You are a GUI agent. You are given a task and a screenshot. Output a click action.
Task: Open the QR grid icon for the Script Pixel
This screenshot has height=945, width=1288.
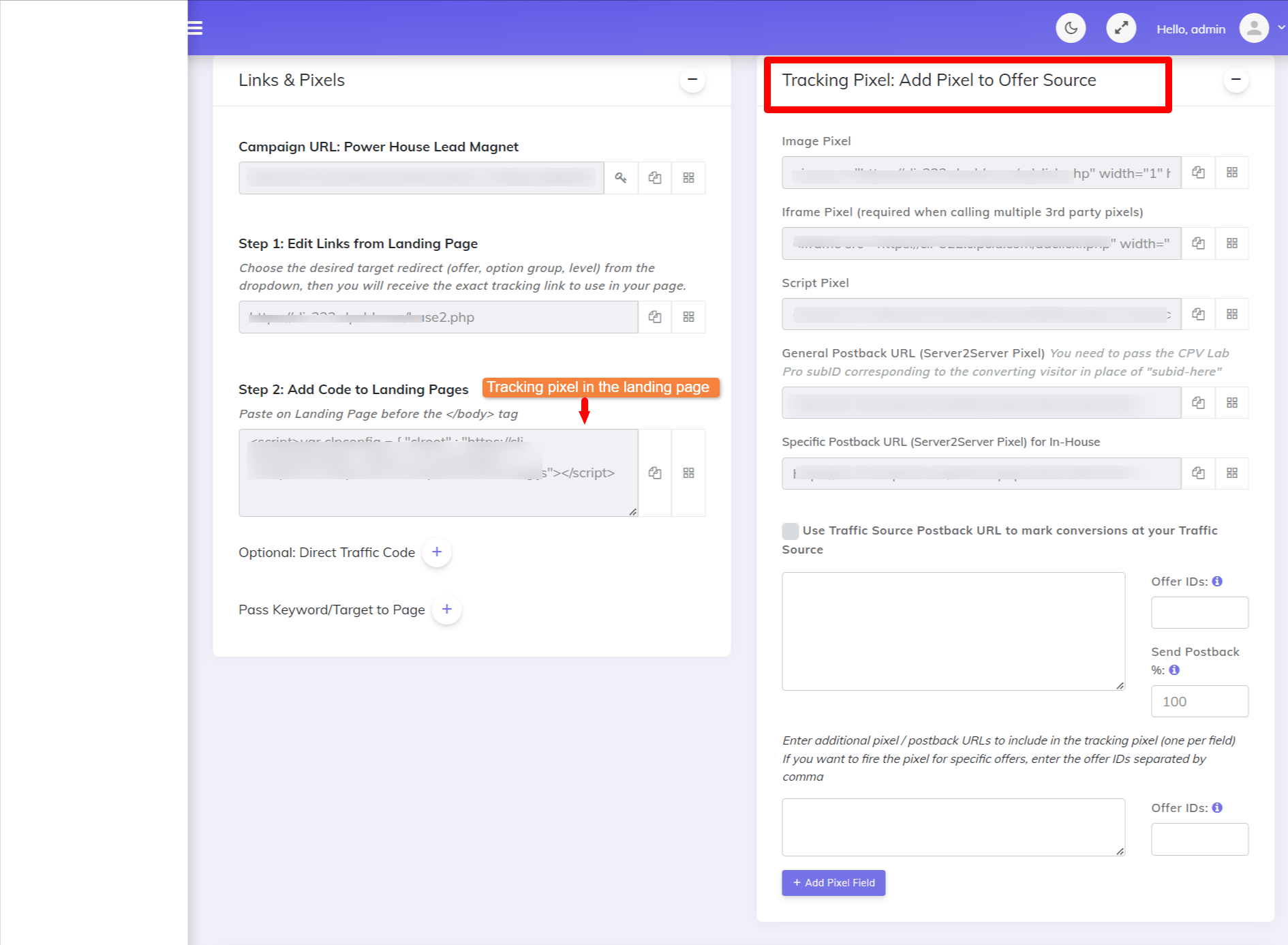pyautogui.click(x=1232, y=314)
